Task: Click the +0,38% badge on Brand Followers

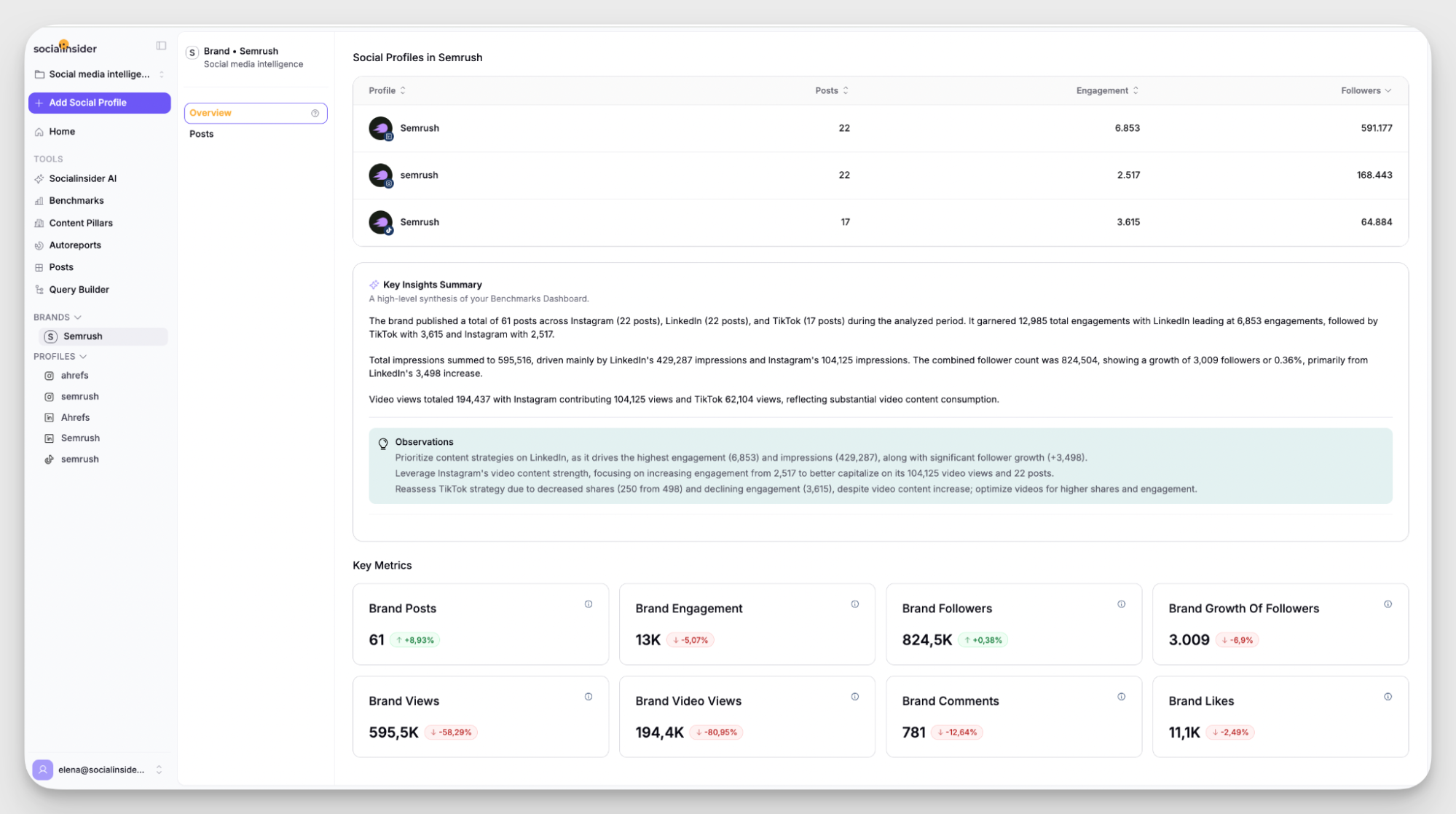Action: coord(983,640)
